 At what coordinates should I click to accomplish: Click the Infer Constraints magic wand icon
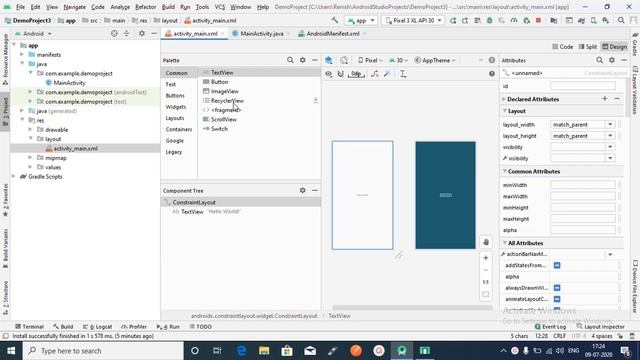[x=387, y=74]
